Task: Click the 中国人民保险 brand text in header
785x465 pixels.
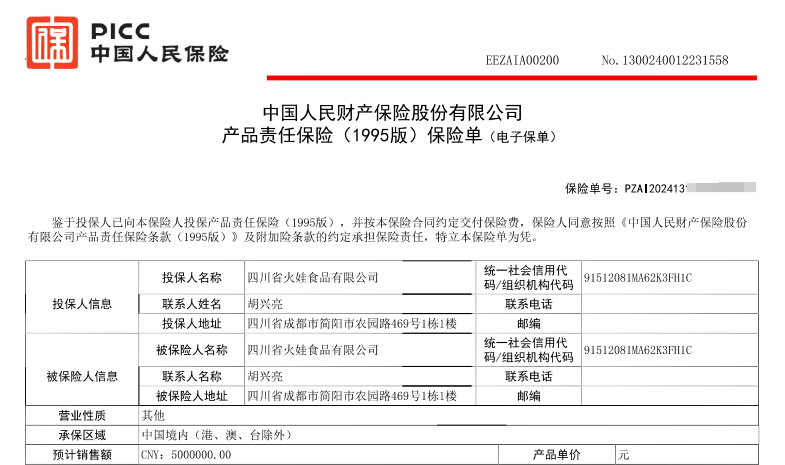Action: 159,53
